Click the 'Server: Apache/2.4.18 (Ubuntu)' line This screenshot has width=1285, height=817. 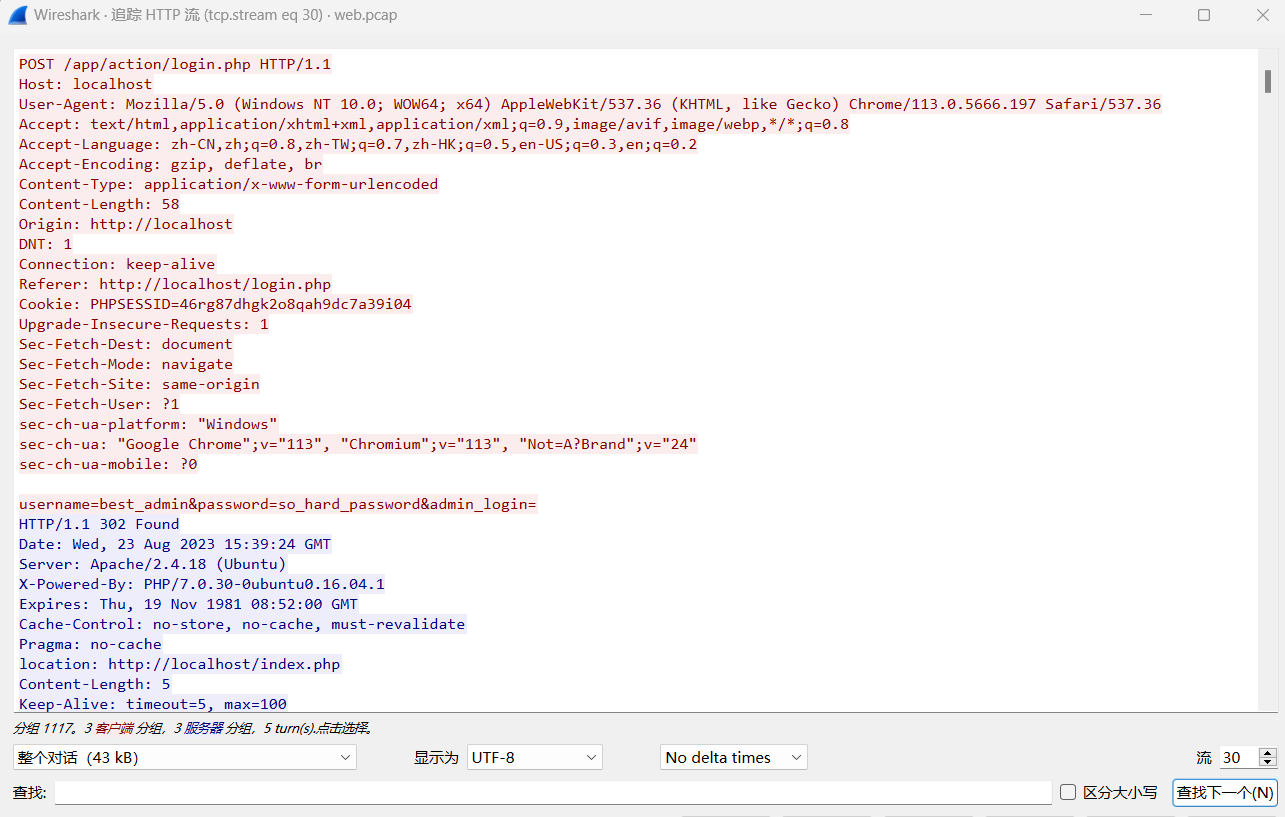point(153,564)
